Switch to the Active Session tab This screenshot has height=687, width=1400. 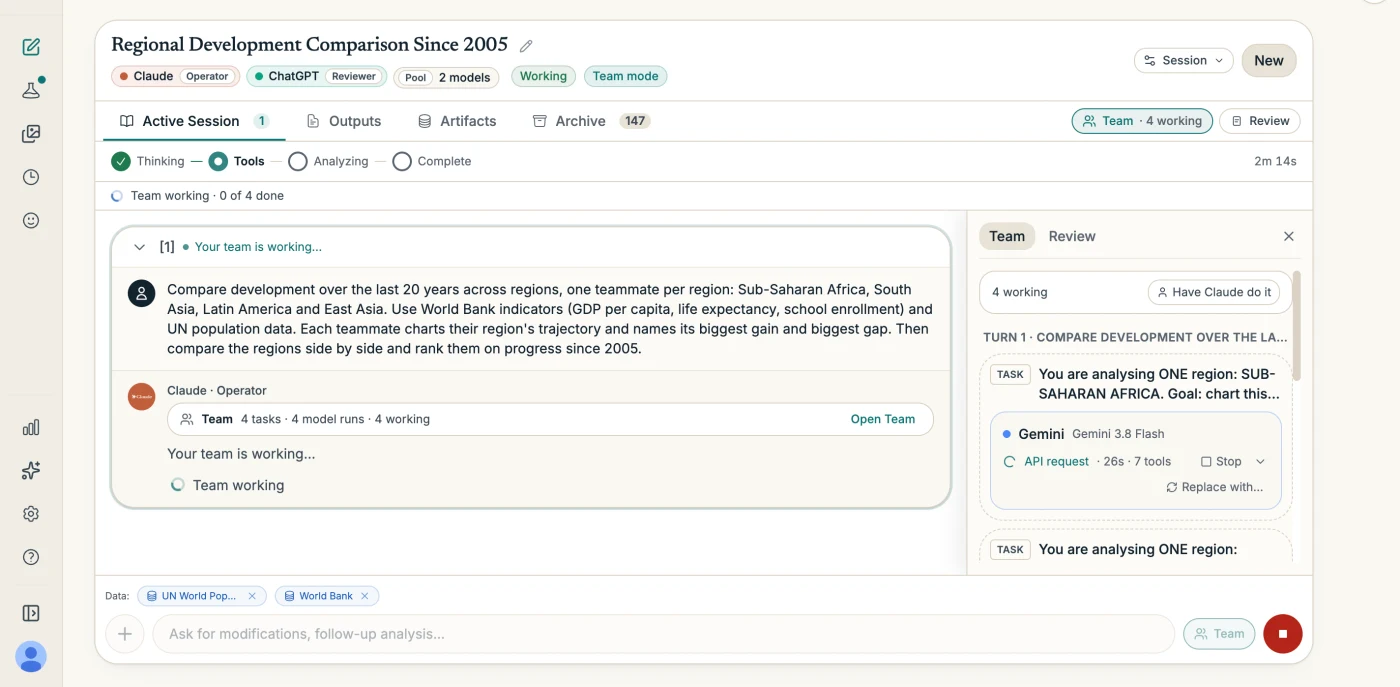coord(194,121)
